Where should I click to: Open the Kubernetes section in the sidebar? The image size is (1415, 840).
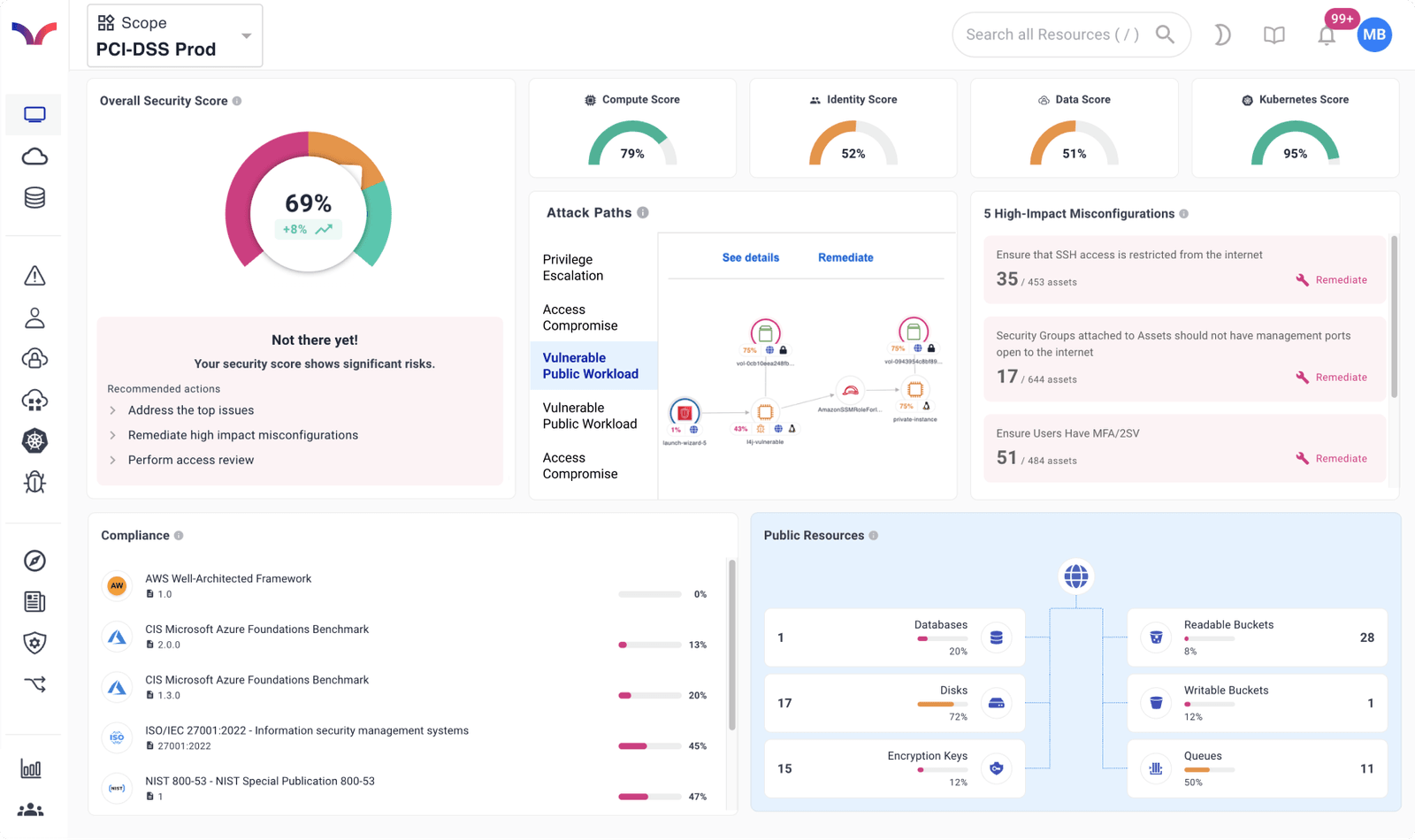click(x=34, y=440)
